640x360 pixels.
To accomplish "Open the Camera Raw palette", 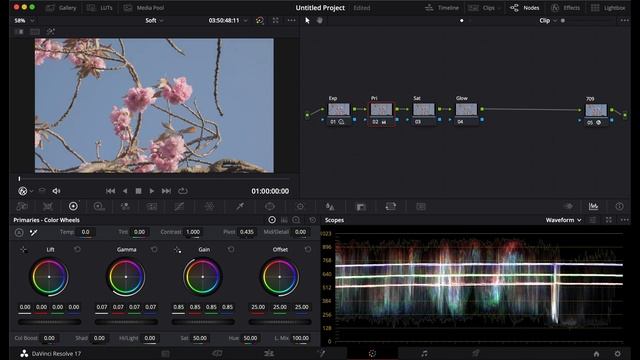I will tap(22, 207).
